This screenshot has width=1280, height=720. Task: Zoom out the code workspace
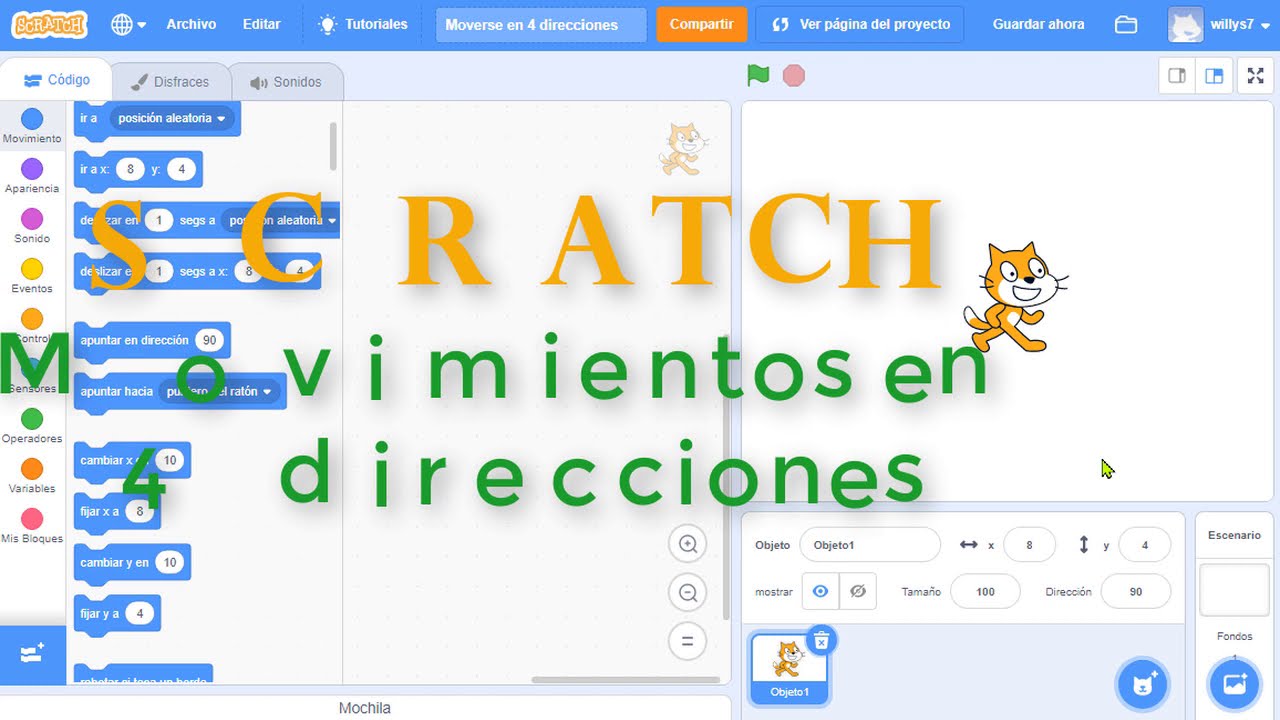[687, 593]
